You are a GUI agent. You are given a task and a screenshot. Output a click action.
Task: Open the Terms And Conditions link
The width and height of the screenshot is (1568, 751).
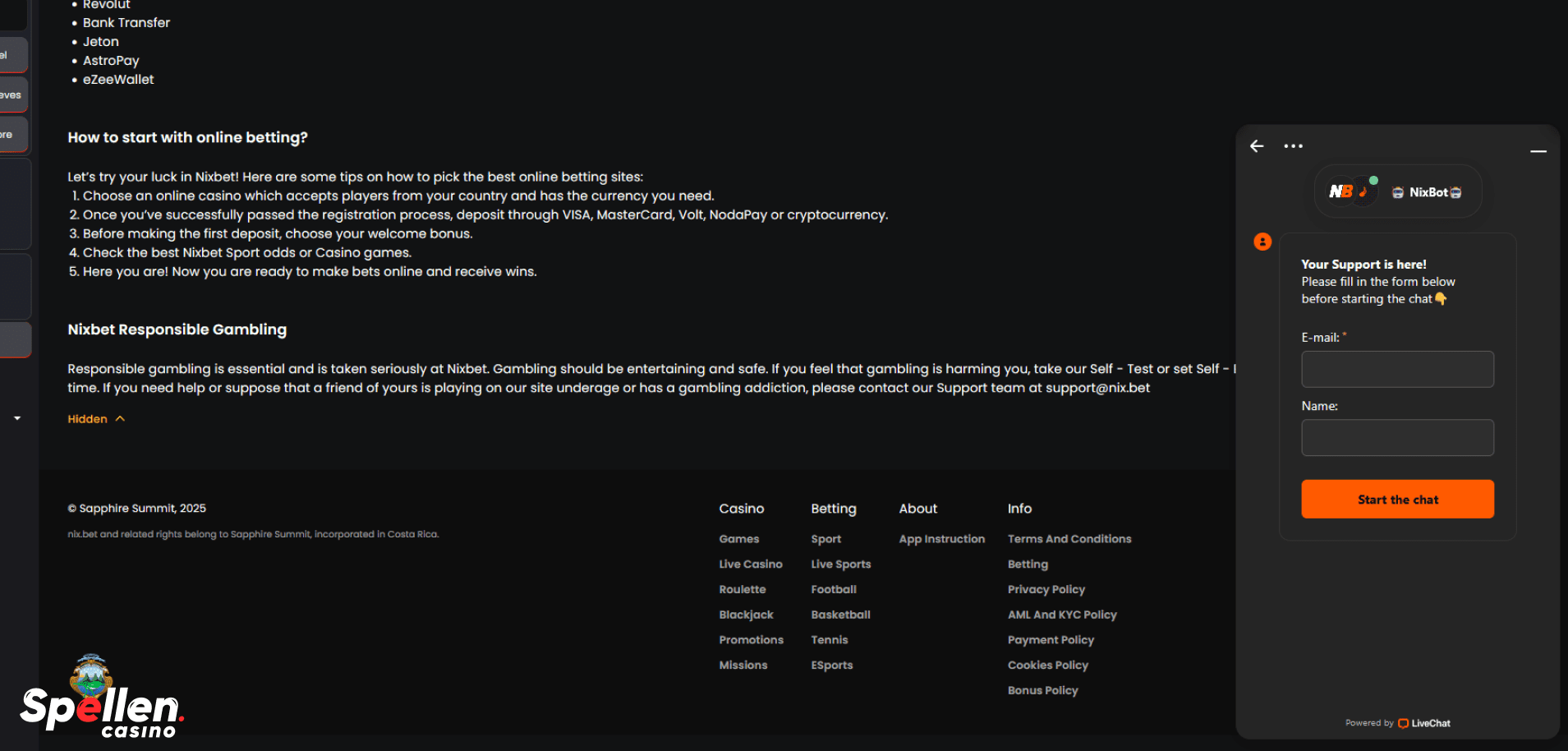pos(1069,539)
